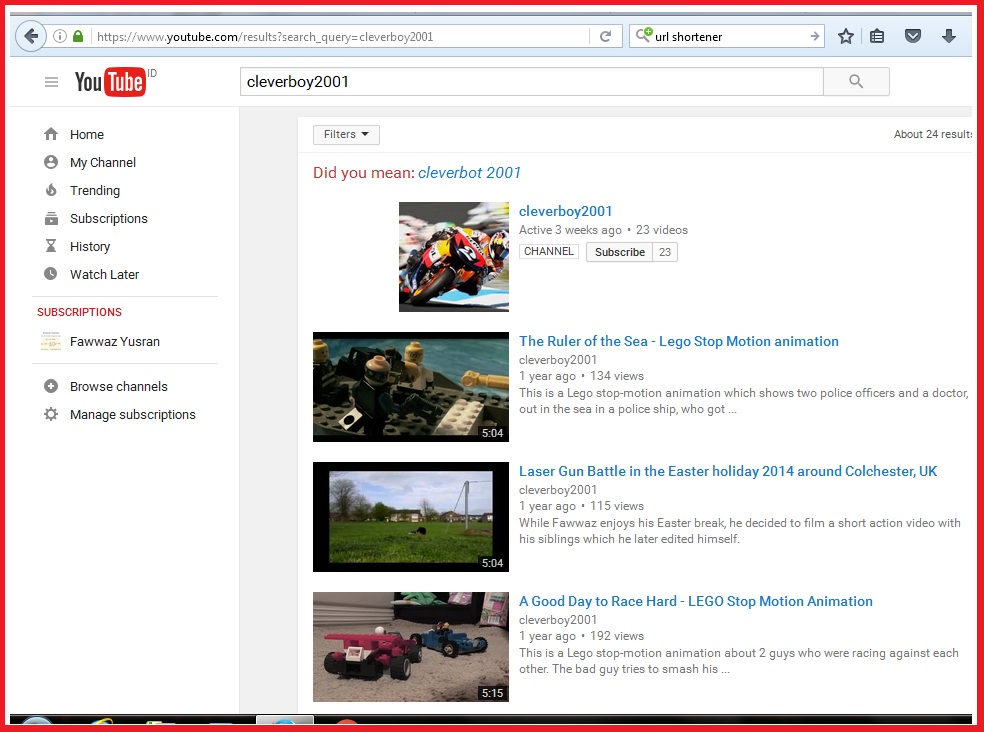Image resolution: width=984 pixels, height=732 pixels.
Task: Save the page to Pocket
Action: click(912, 36)
